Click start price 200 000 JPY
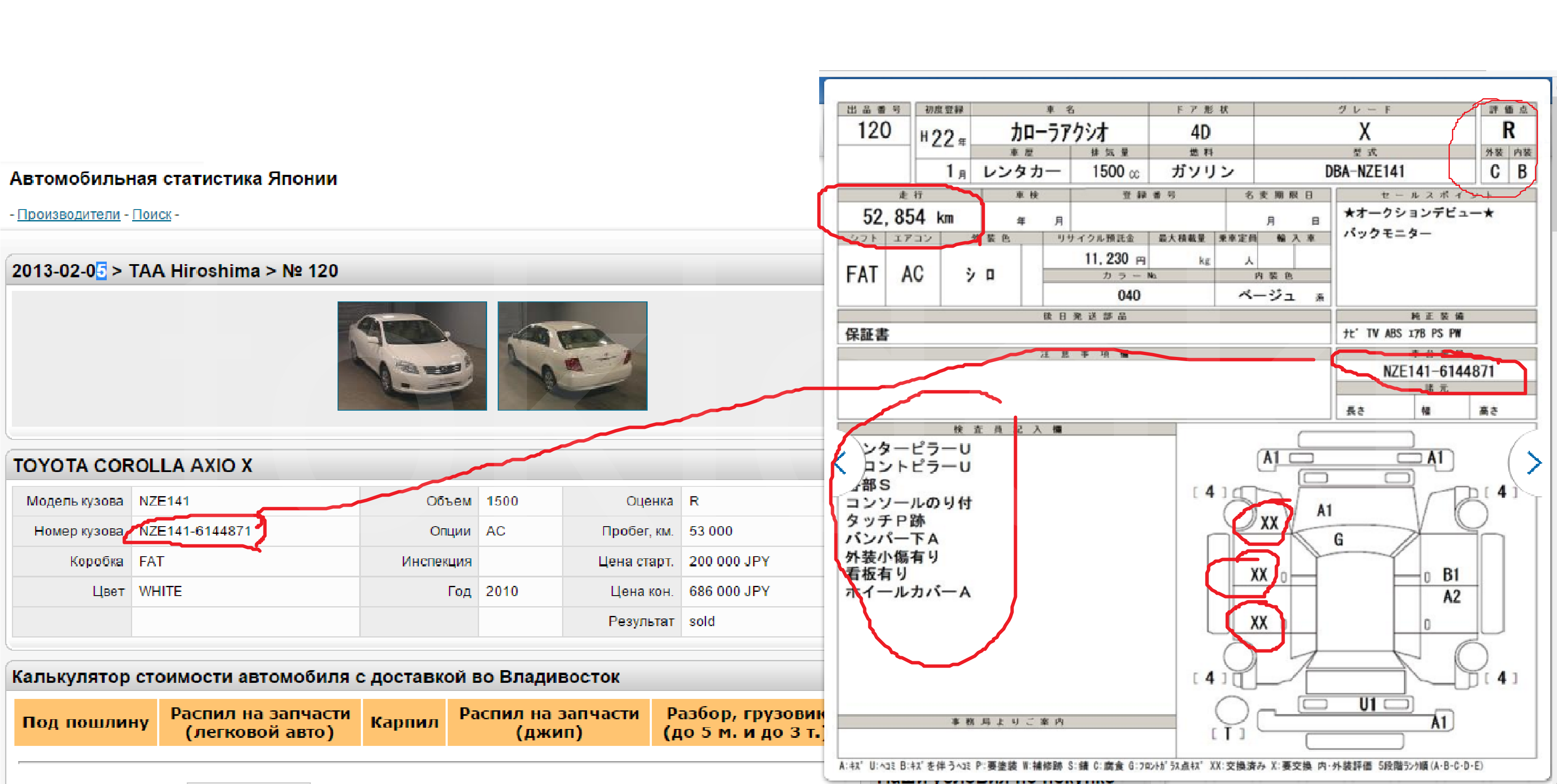This screenshot has height=784, width=1557. [729, 561]
